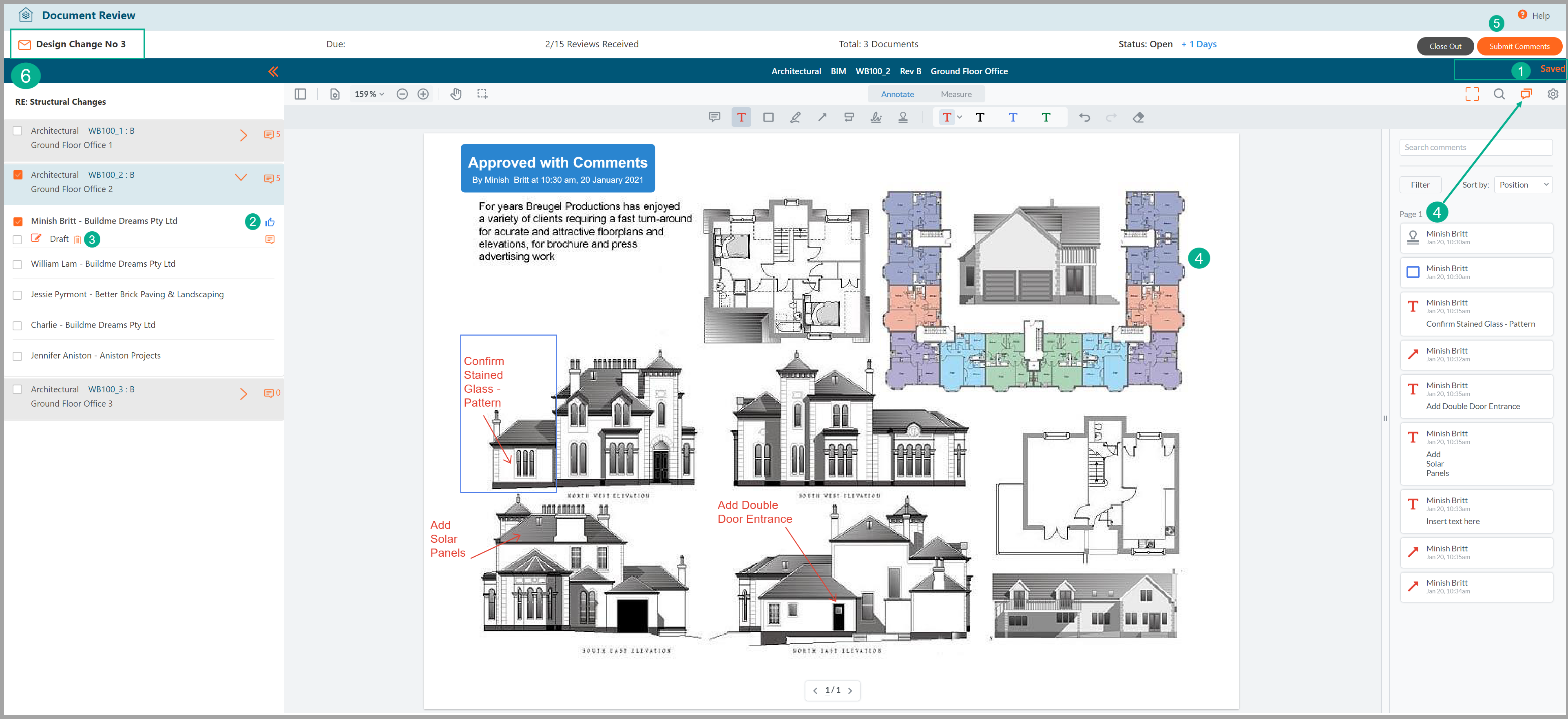Select the stamp tool
The height and width of the screenshot is (719, 1568).
tap(903, 117)
